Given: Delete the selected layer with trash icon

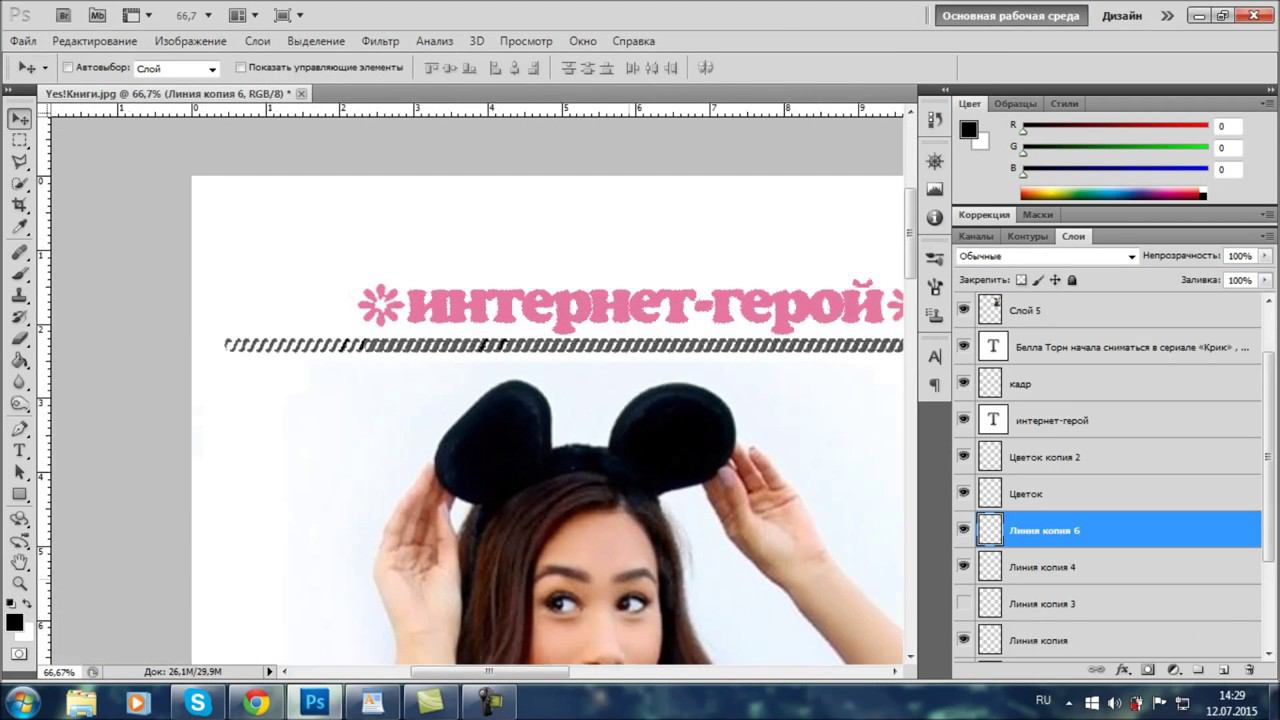Looking at the screenshot, I should [x=1249, y=670].
